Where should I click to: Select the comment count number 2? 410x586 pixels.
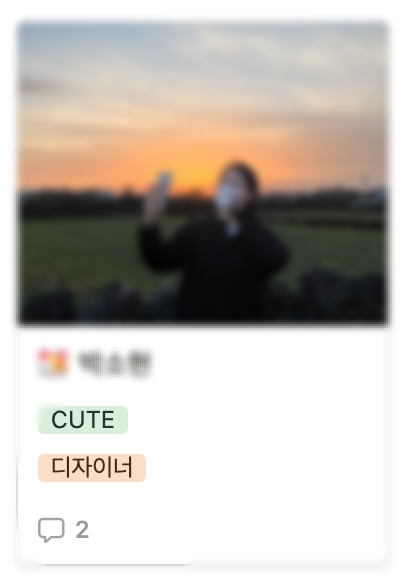[82, 530]
